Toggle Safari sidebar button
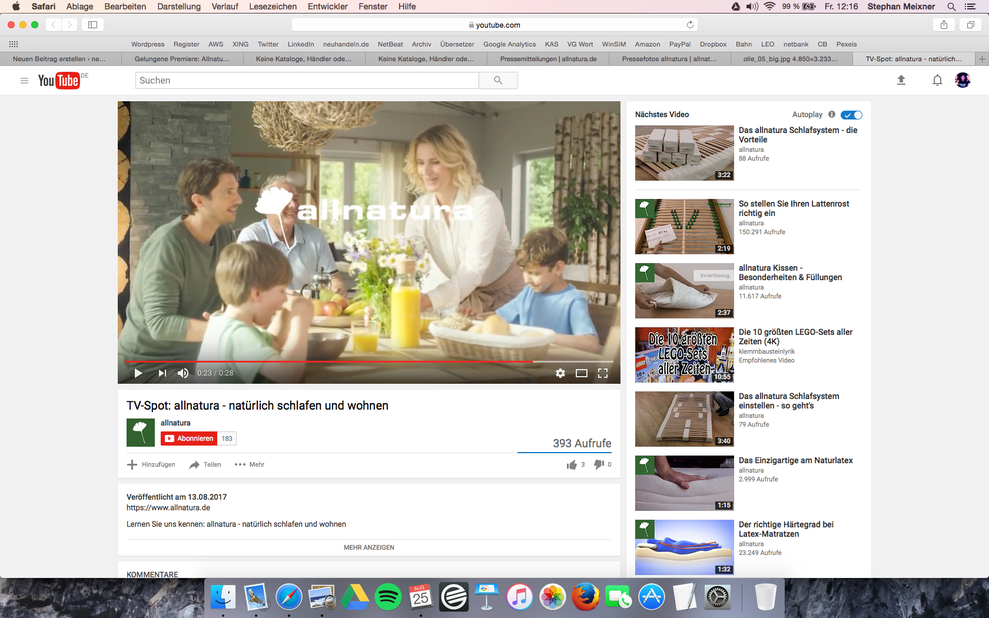This screenshot has height=618, width=989. [92, 25]
